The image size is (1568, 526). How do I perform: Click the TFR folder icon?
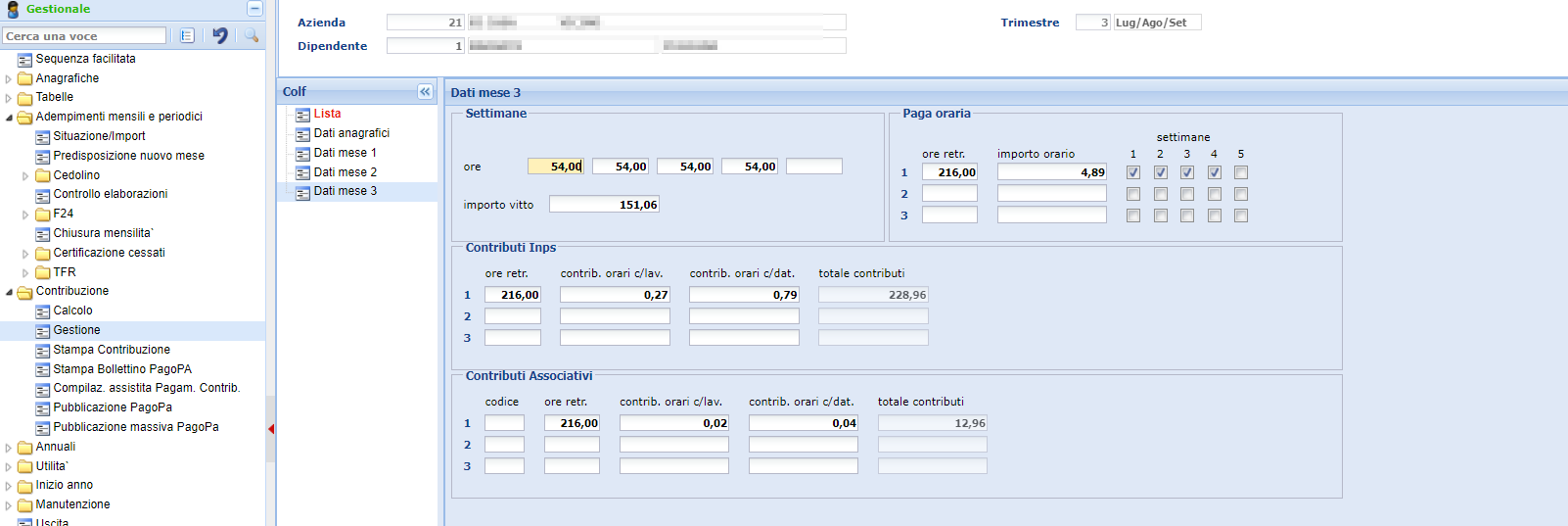(x=43, y=272)
